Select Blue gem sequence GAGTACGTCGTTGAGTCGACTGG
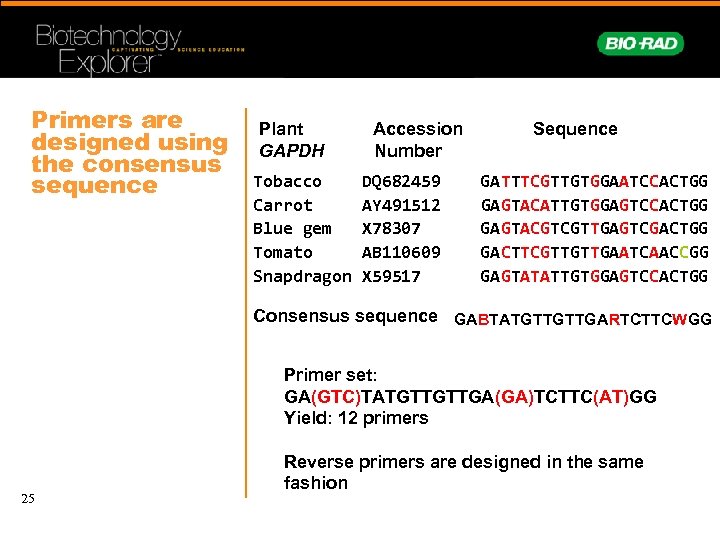Viewport: 720px width, 540px height. 594,228
